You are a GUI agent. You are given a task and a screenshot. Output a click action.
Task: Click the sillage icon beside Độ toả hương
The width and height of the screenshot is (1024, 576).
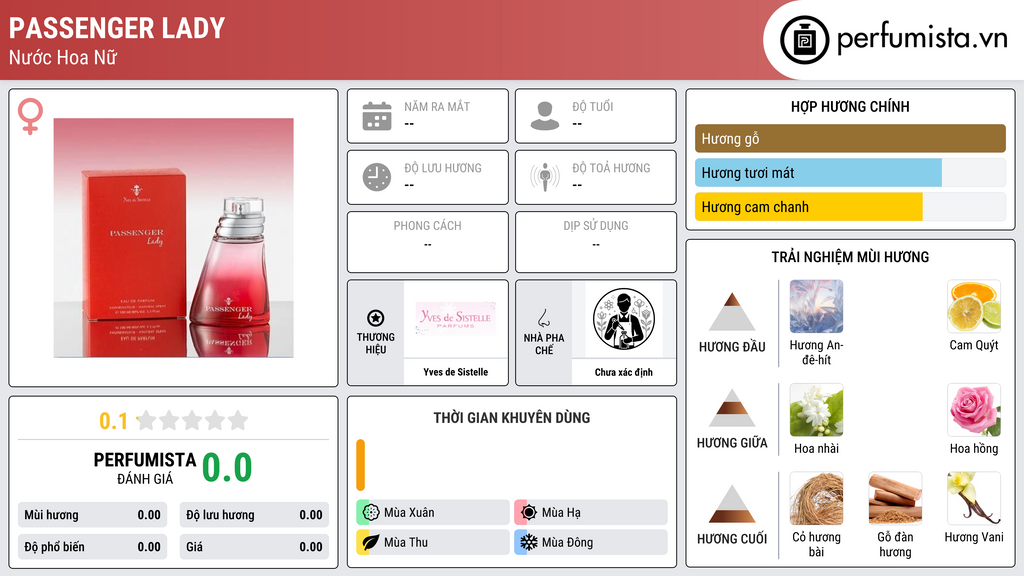coord(545,177)
